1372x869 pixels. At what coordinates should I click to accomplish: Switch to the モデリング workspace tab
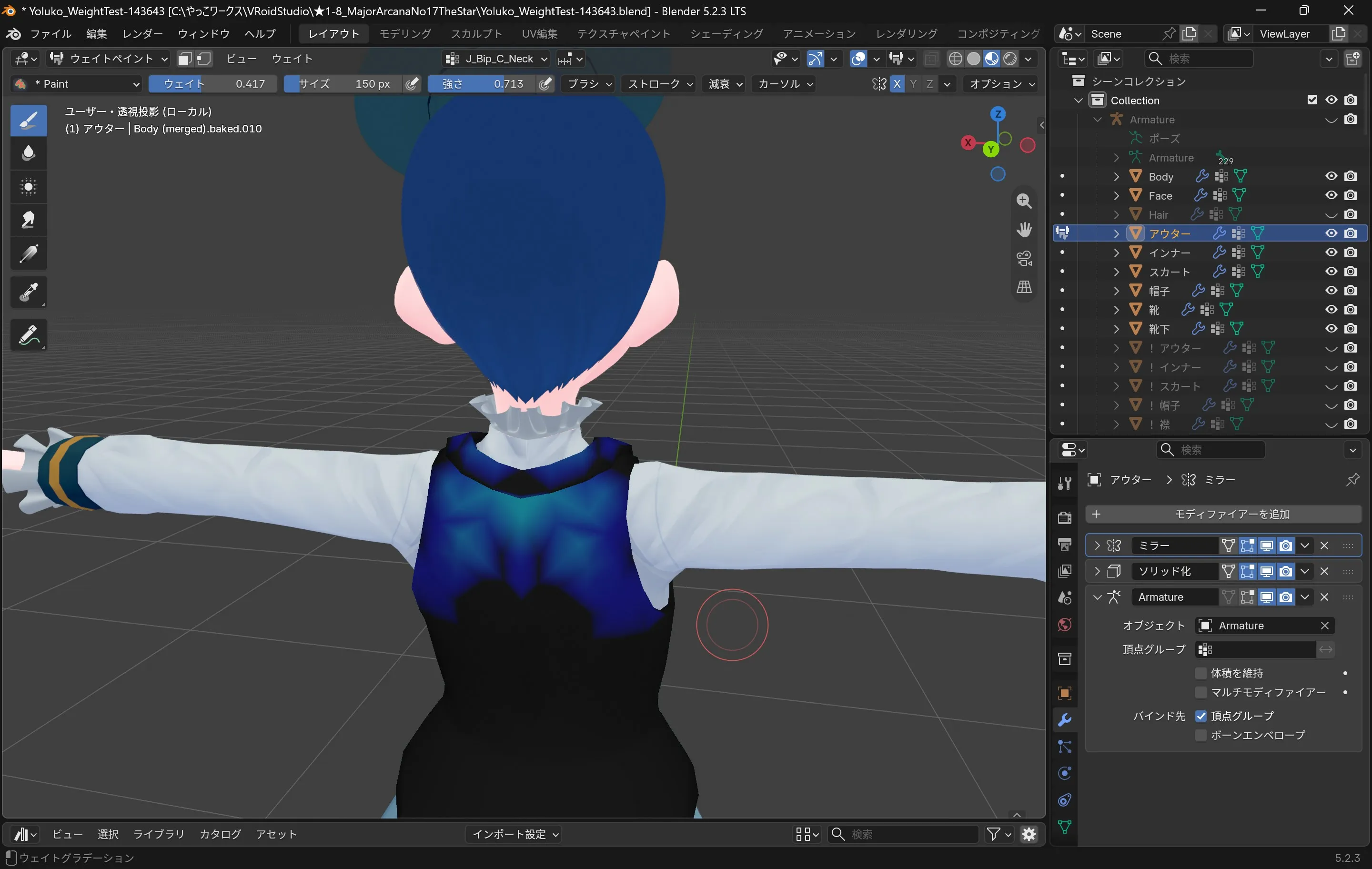click(405, 34)
